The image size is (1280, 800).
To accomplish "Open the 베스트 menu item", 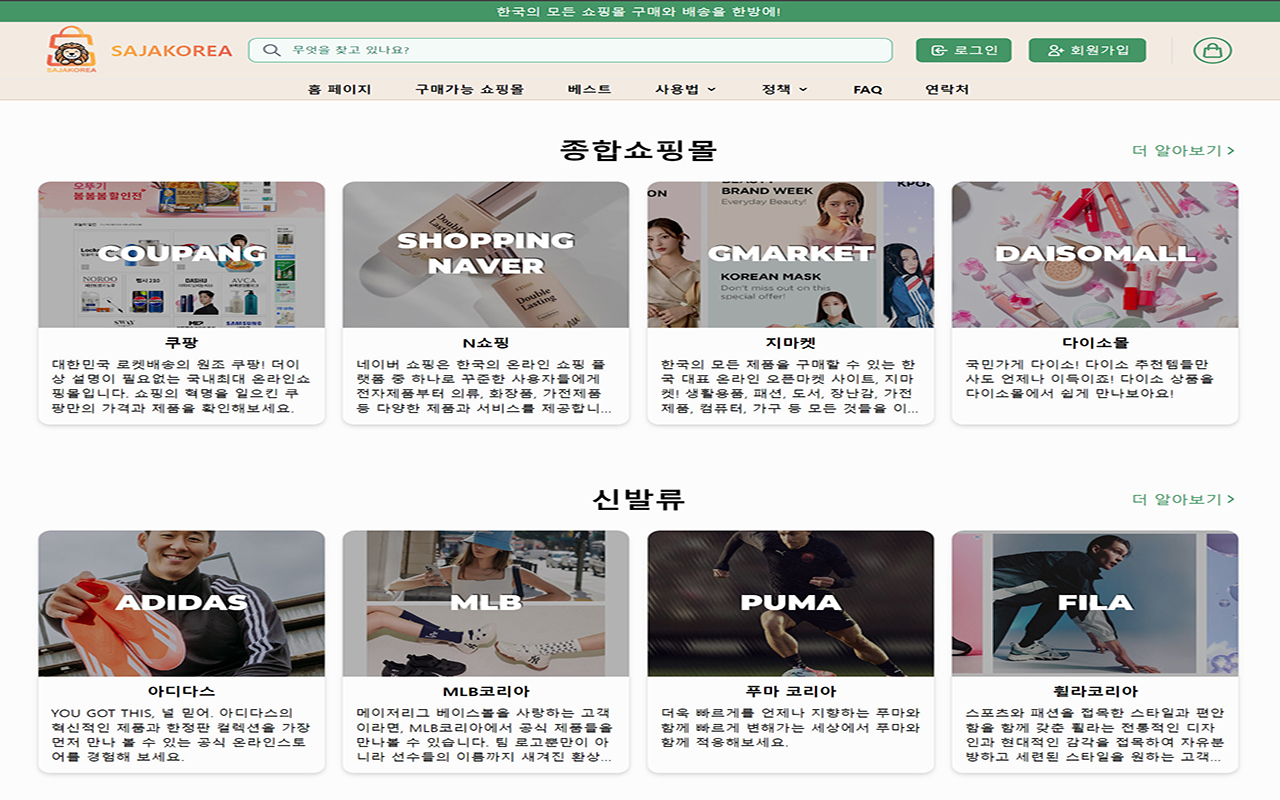I will [x=589, y=89].
